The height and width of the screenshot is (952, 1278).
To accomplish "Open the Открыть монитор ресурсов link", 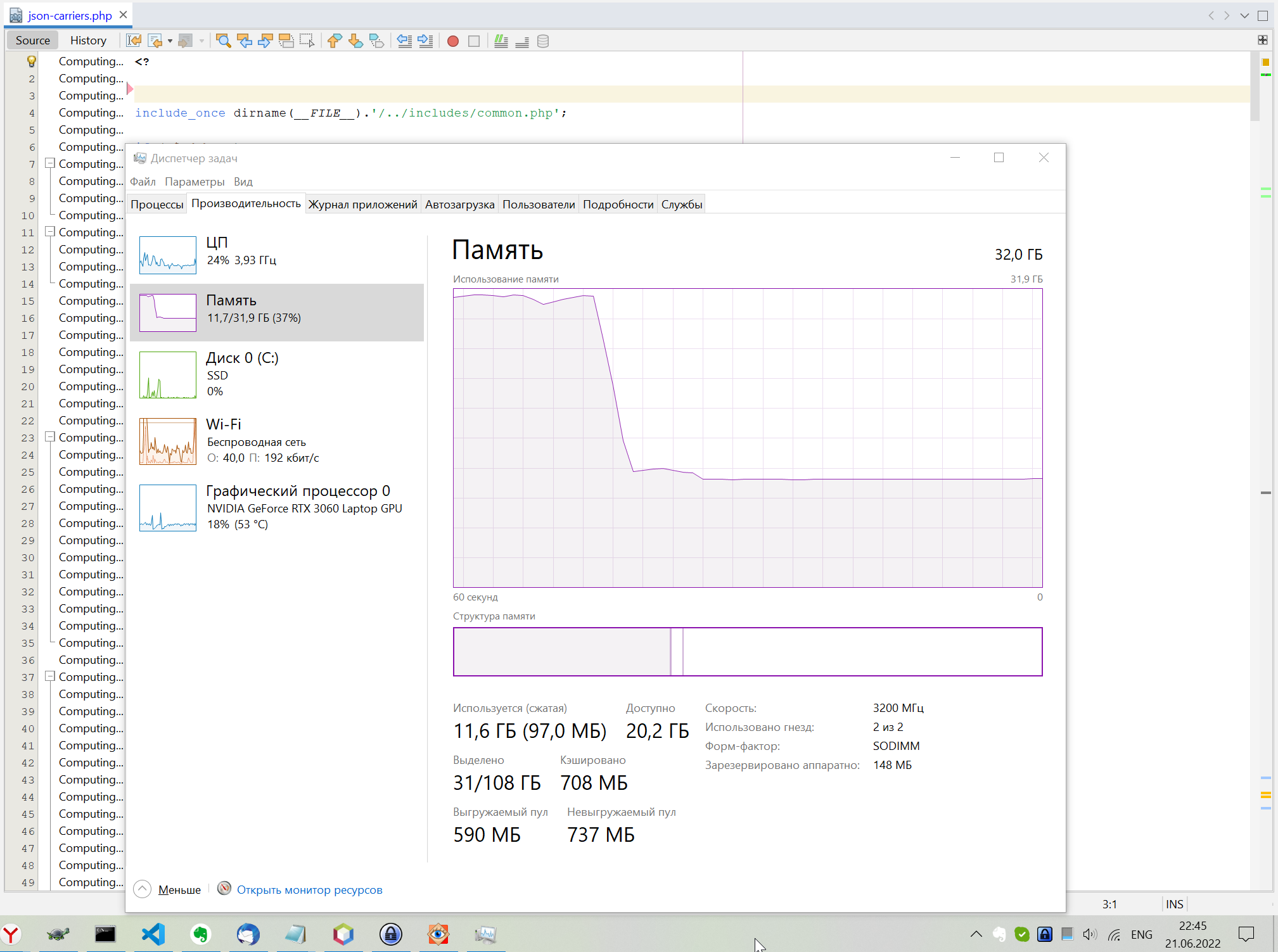I will pos(309,889).
